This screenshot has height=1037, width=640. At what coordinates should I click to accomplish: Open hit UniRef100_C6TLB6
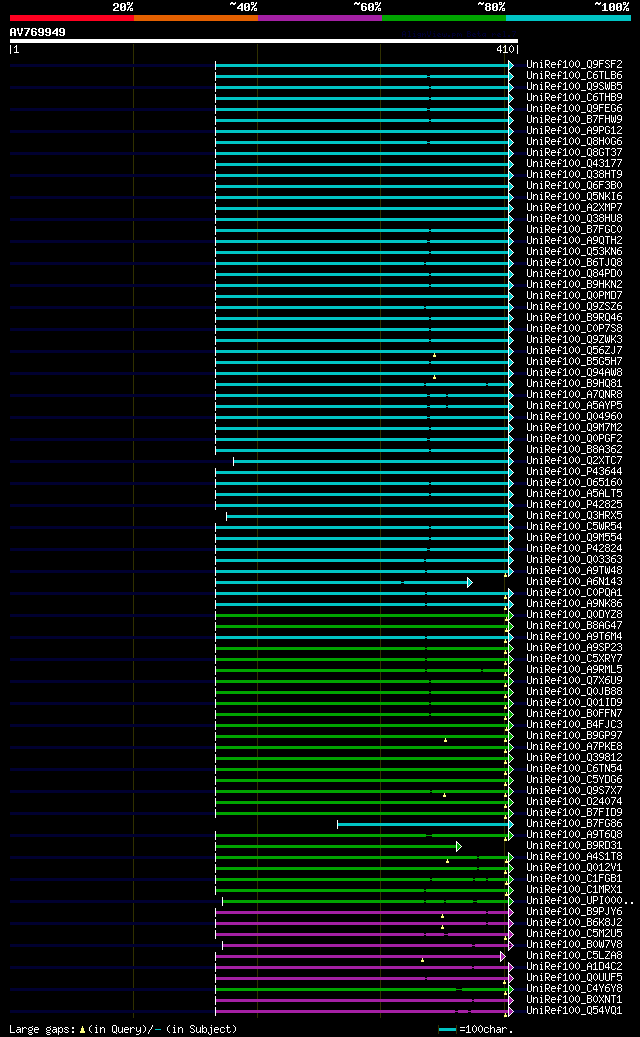click(574, 76)
